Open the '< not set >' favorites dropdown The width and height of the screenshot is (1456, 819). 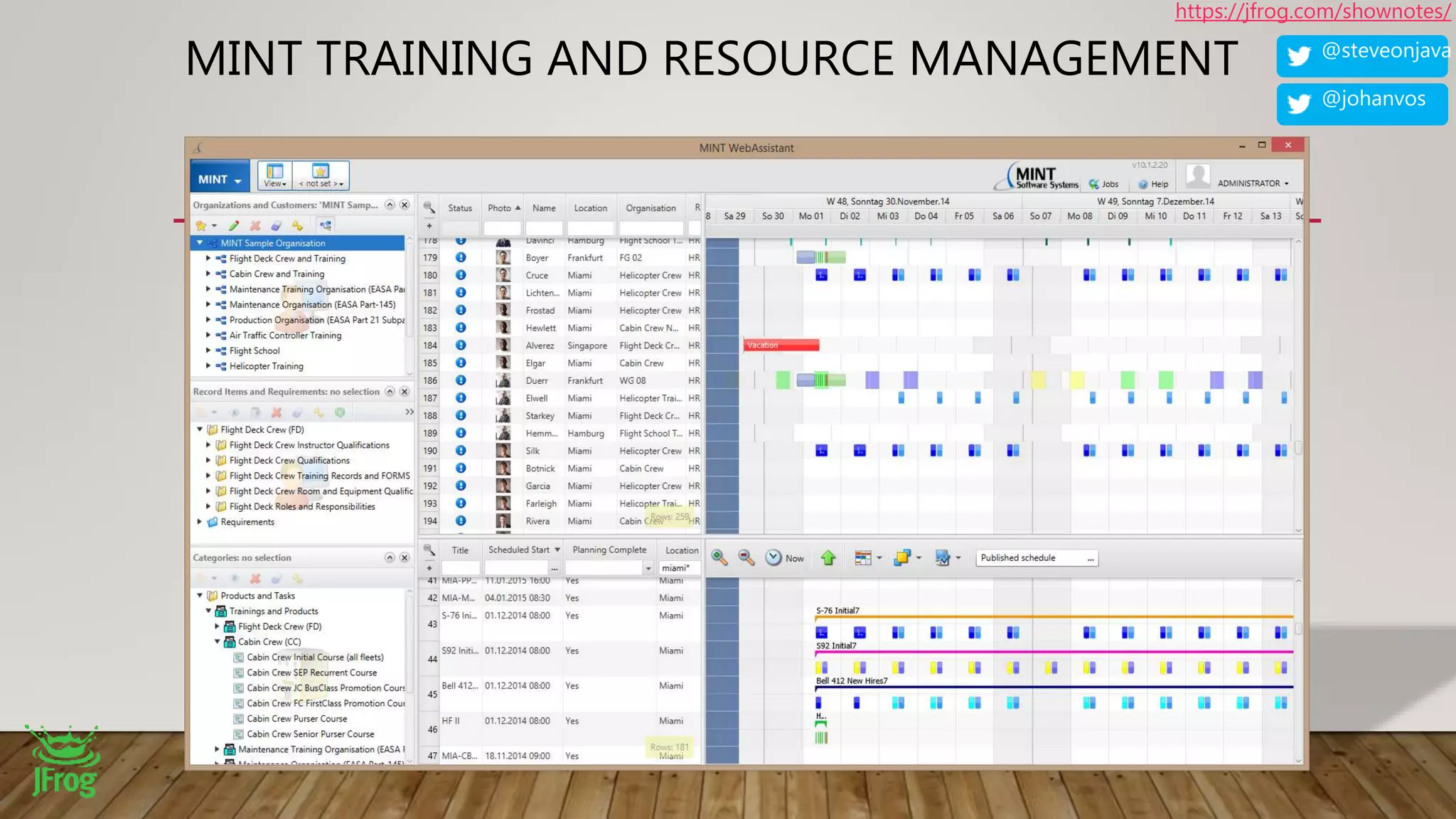point(321,175)
